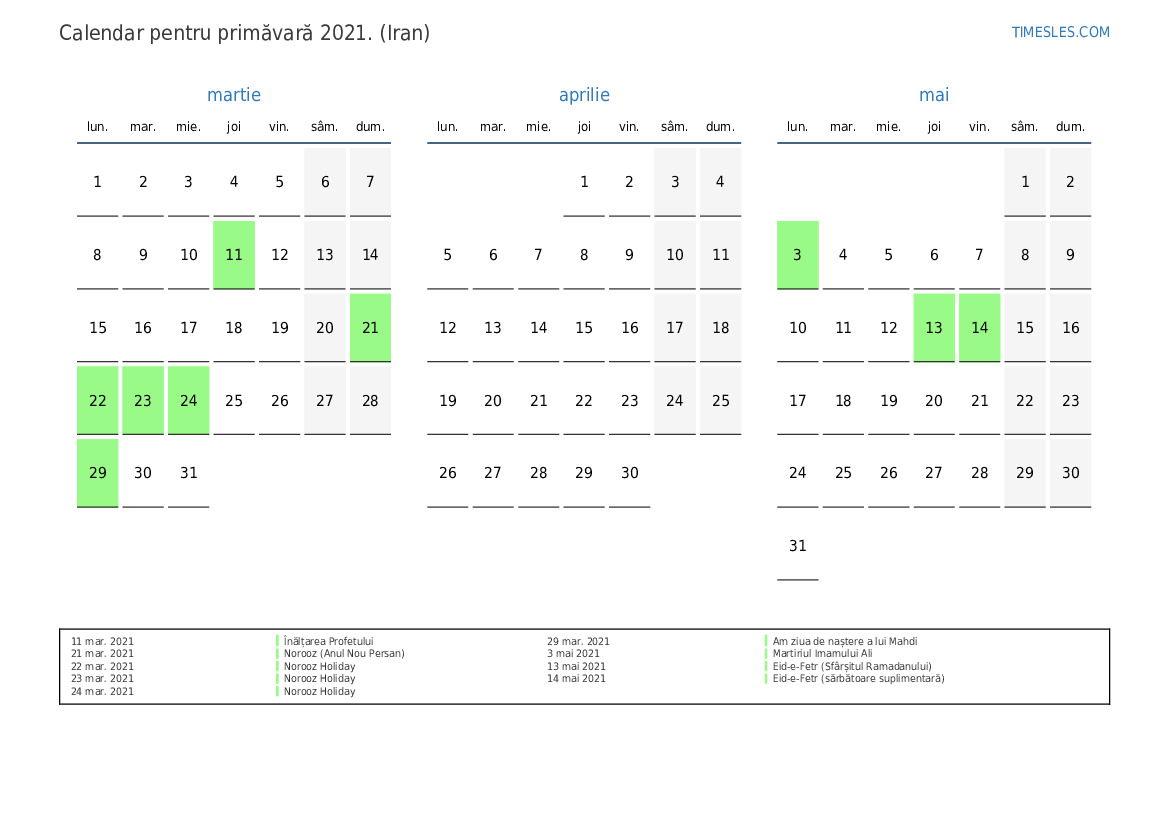
Task: Click highlighted March 24 cell
Action: [189, 400]
